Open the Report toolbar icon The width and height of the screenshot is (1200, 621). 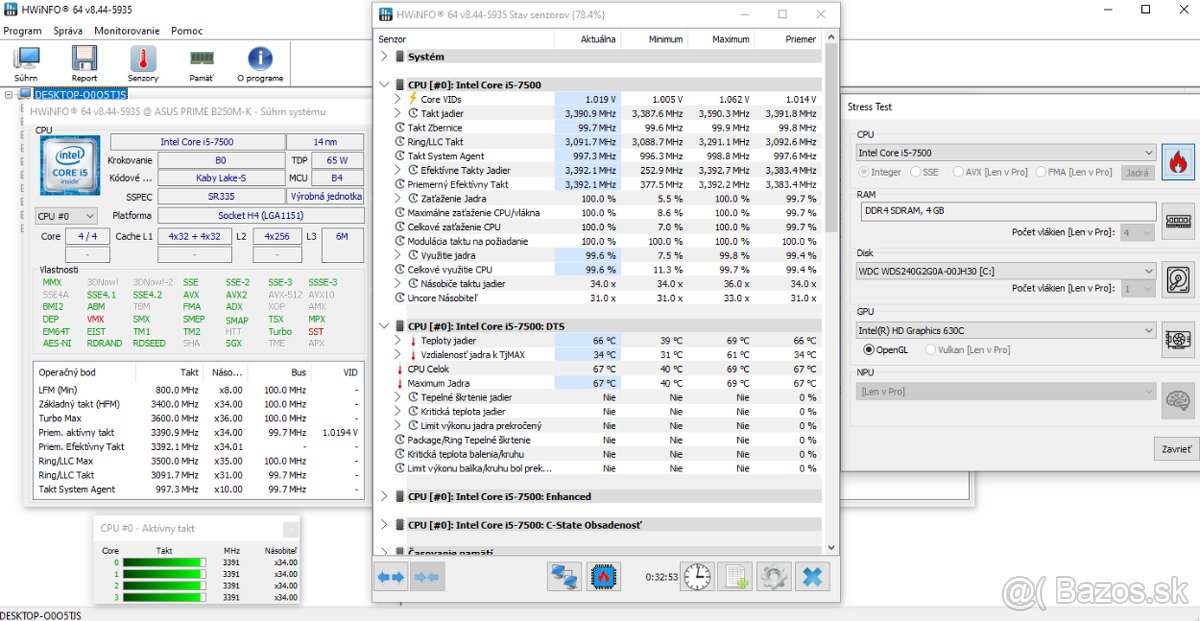pos(84,64)
